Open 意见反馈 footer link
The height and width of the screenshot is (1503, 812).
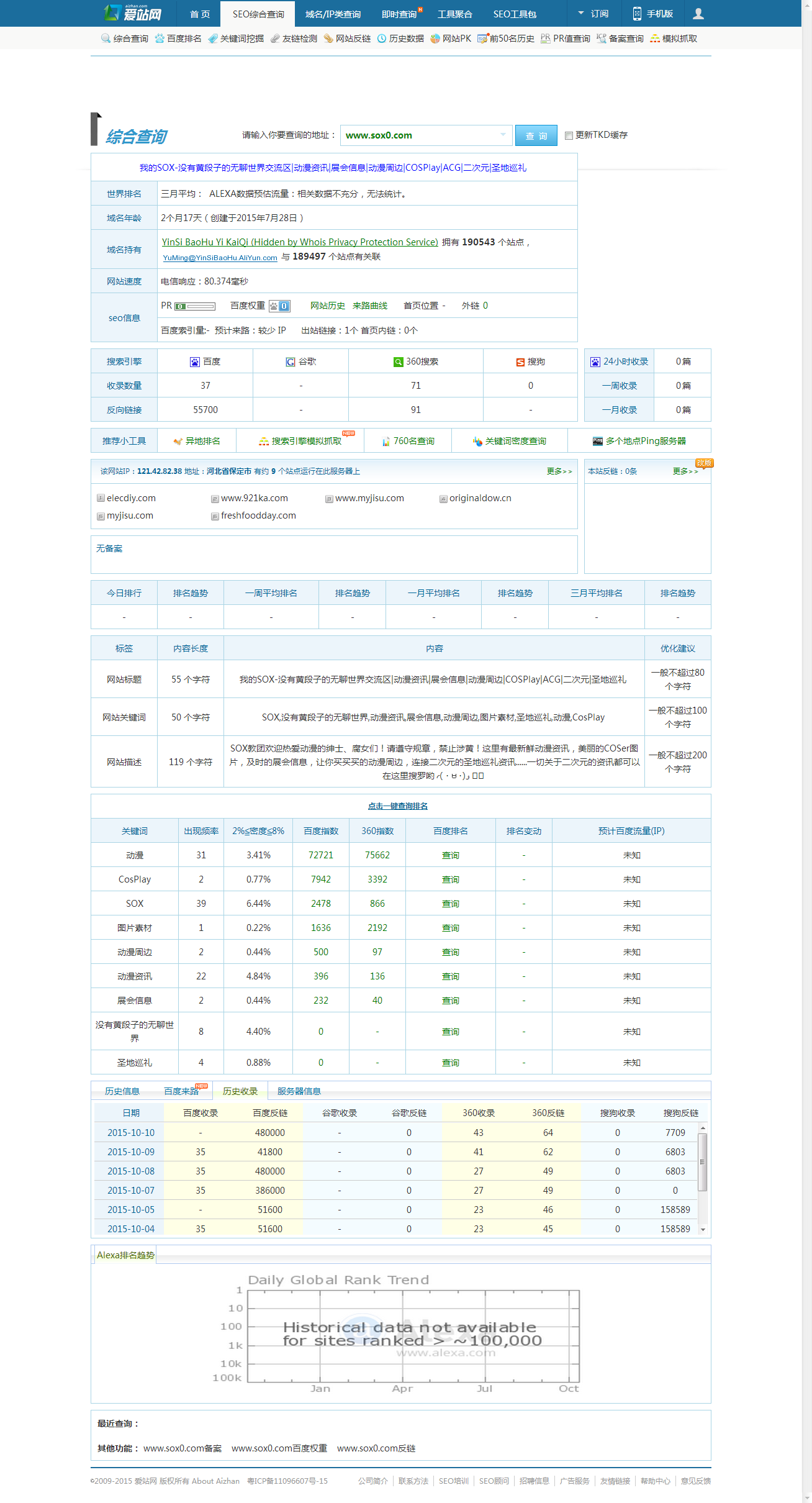696,1481
